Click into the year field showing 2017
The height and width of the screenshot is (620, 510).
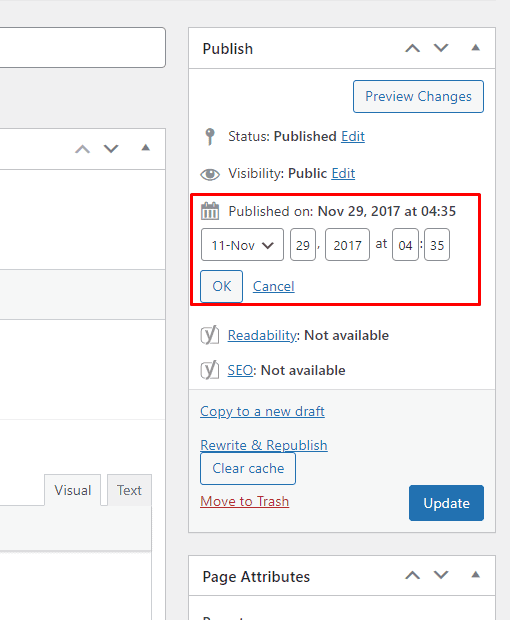[x=348, y=245]
